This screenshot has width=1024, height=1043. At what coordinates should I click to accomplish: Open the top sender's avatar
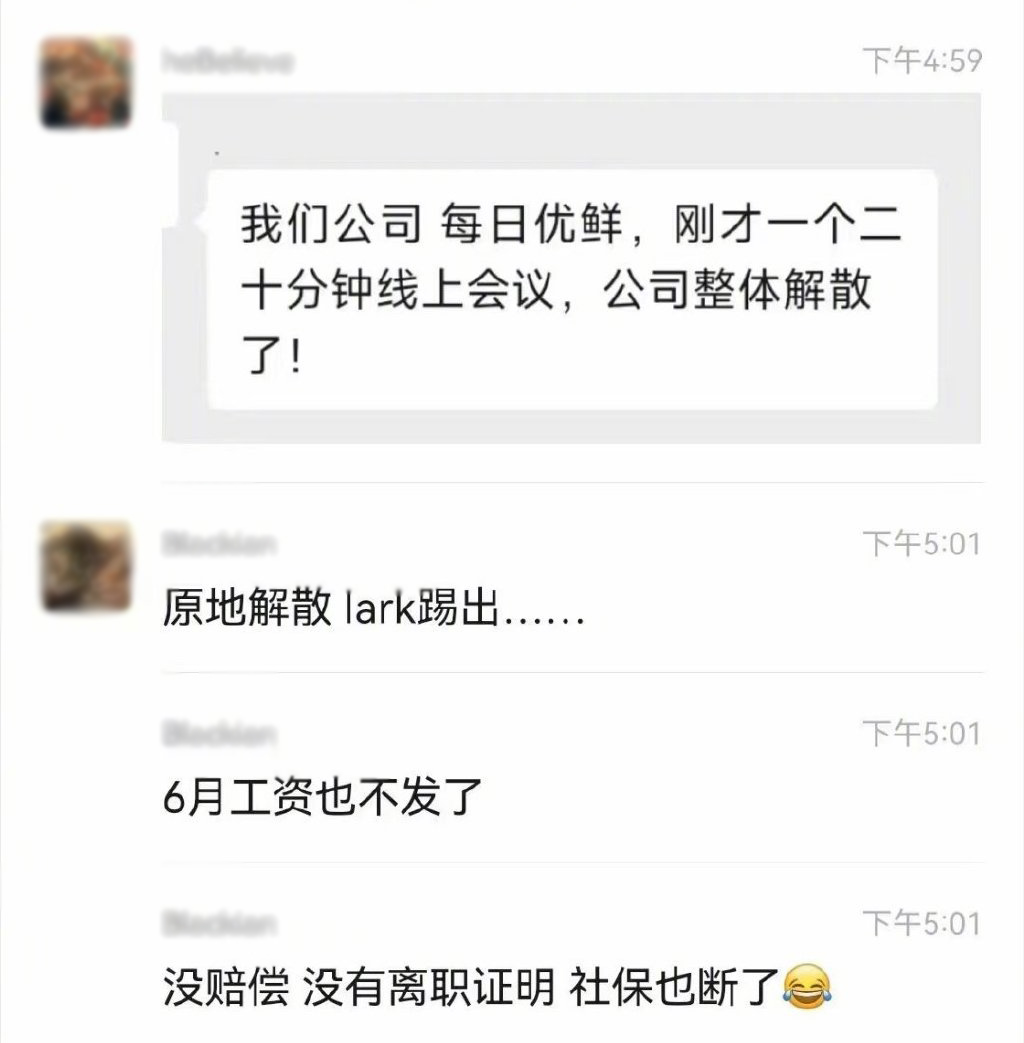[86, 82]
